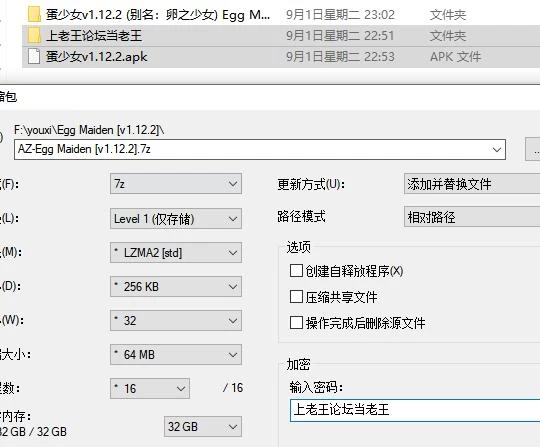The height and width of the screenshot is (447, 540).
Task: Open the LZMA2 [std] compression method dropdown
Action: click(176, 252)
